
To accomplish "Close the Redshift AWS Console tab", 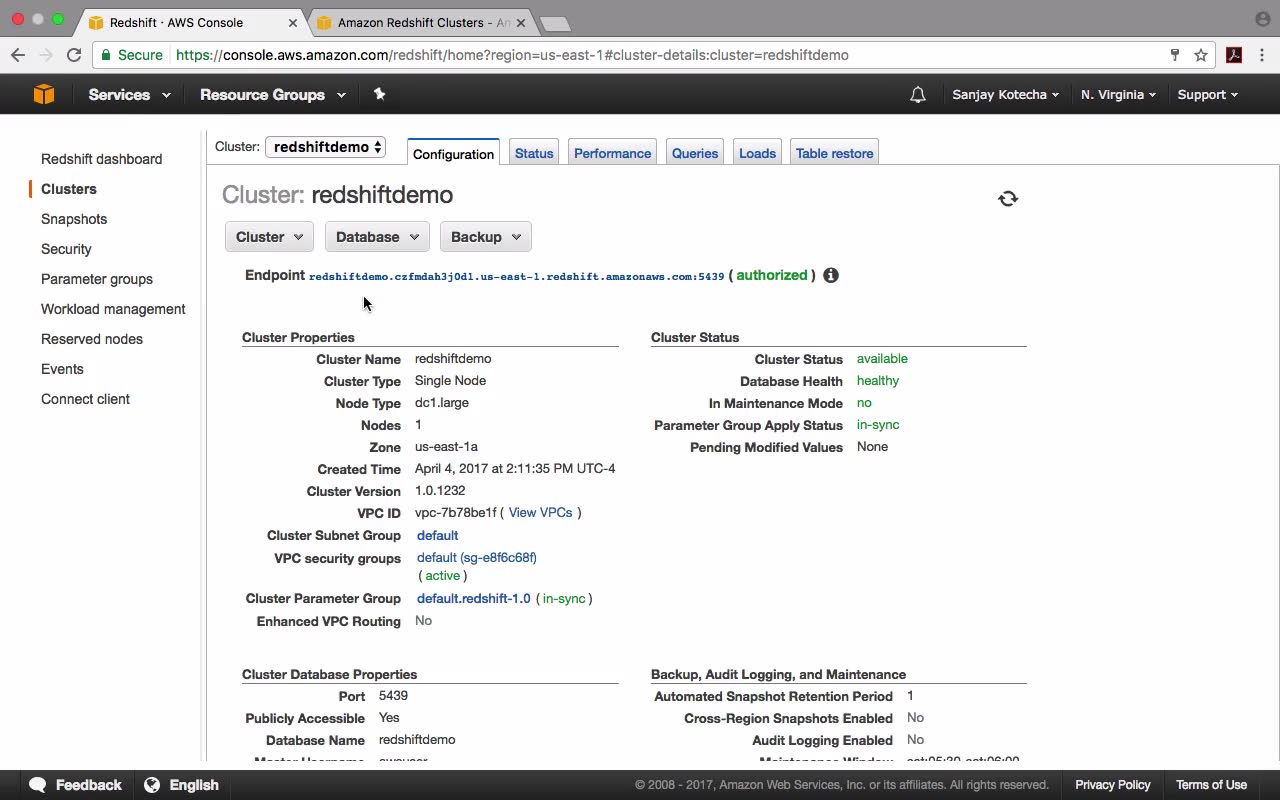I will [x=293, y=22].
